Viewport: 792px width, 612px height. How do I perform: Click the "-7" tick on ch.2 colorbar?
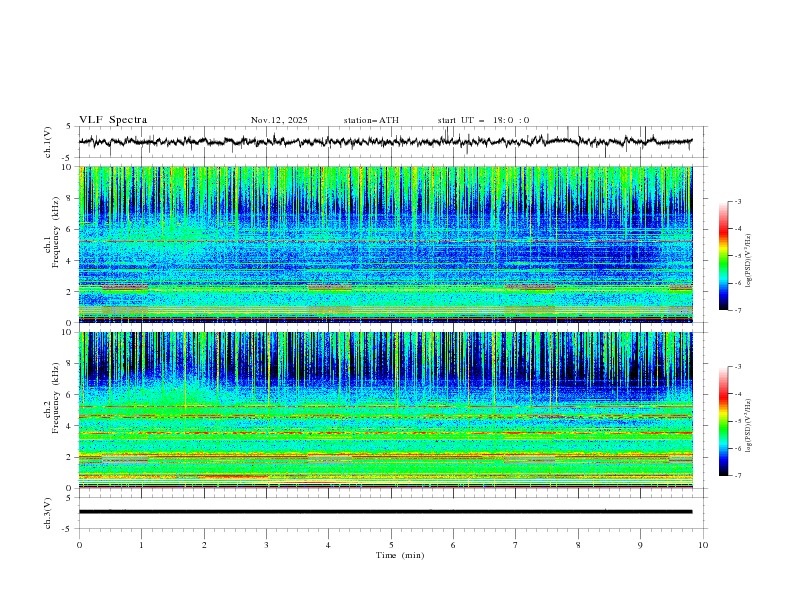click(x=738, y=476)
